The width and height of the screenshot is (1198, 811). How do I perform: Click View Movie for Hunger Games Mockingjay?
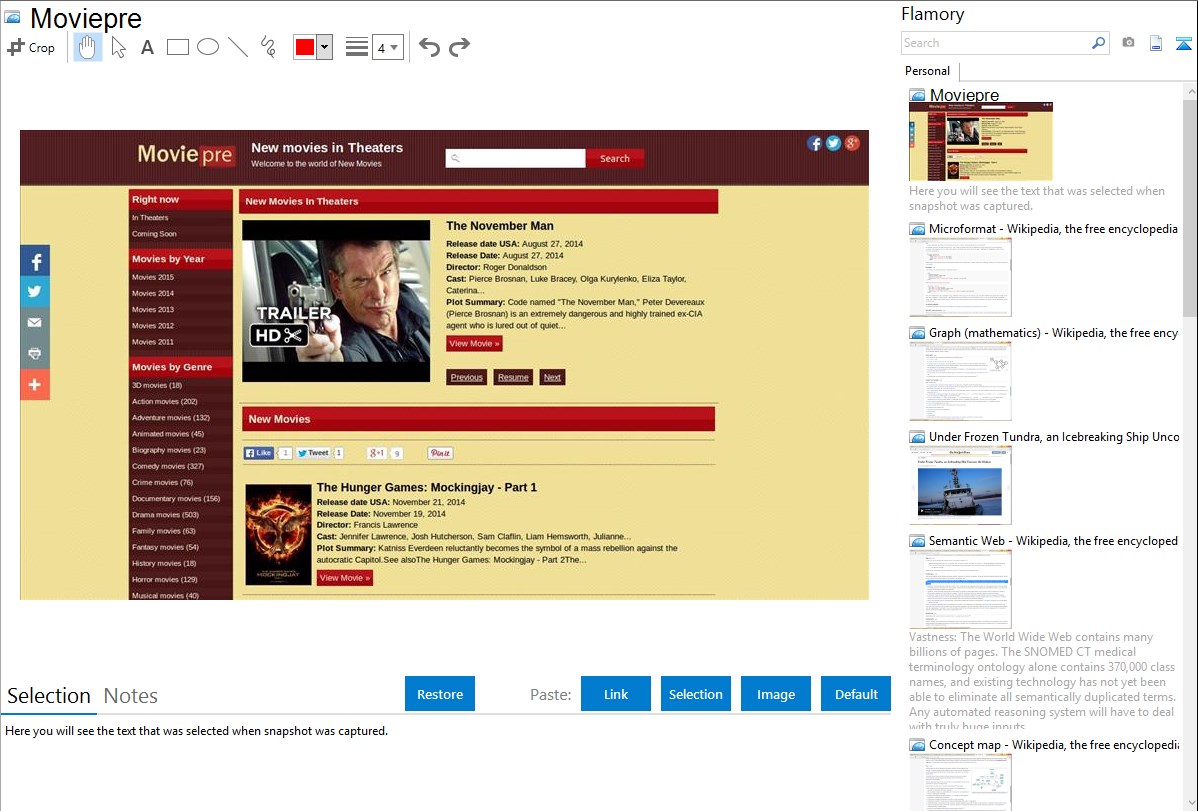coord(345,578)
